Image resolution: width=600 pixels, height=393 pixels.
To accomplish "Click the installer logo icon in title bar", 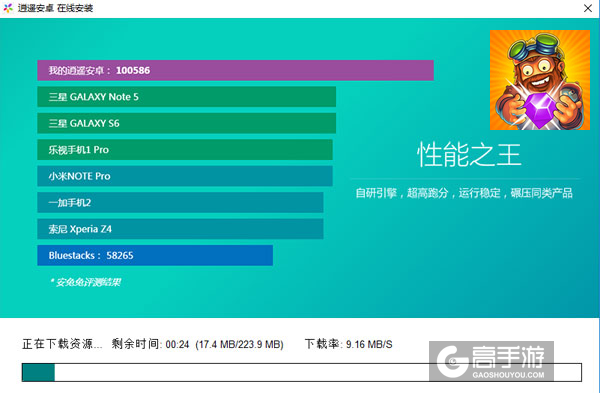I will click(x=8, y=8).
